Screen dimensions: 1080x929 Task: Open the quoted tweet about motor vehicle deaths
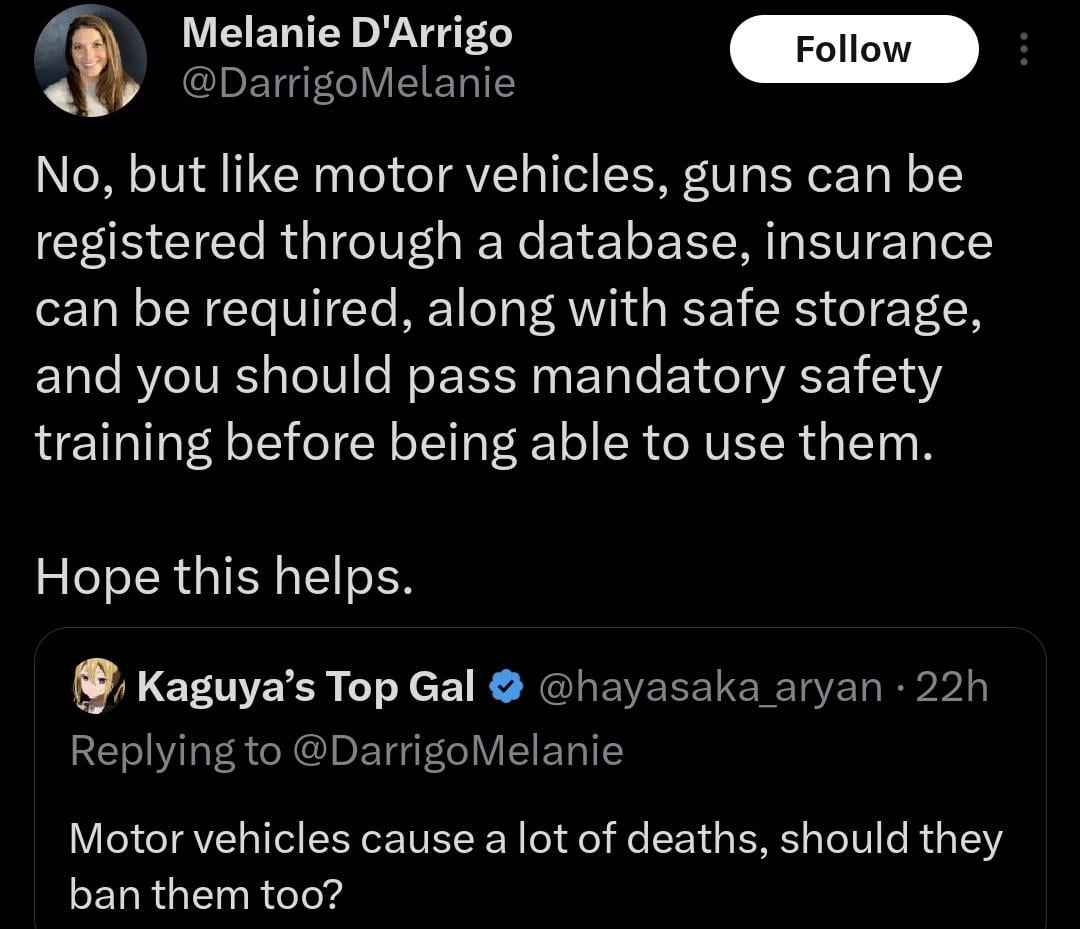pyautogui.click(x=540, y=840)
